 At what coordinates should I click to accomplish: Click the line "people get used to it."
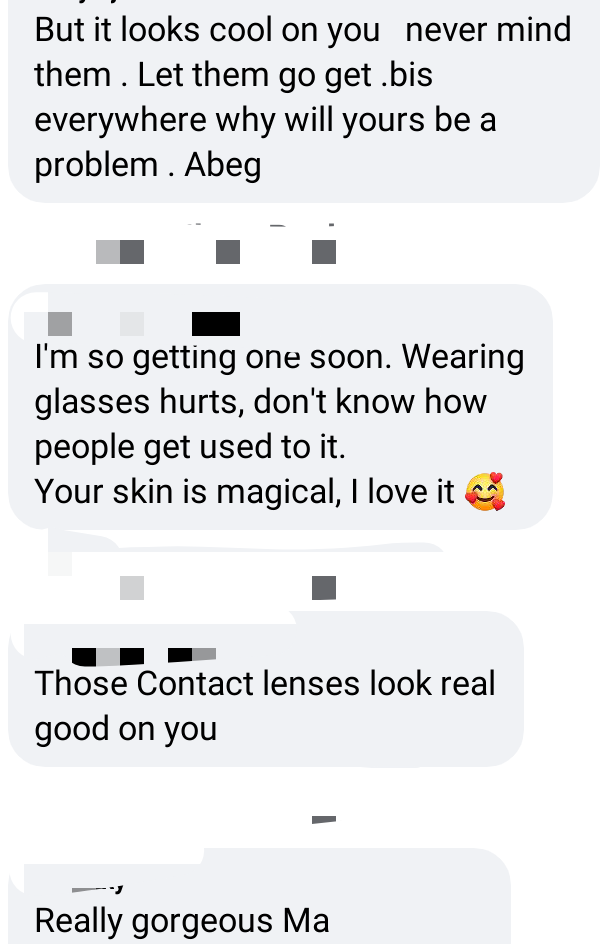click(190, 447)
